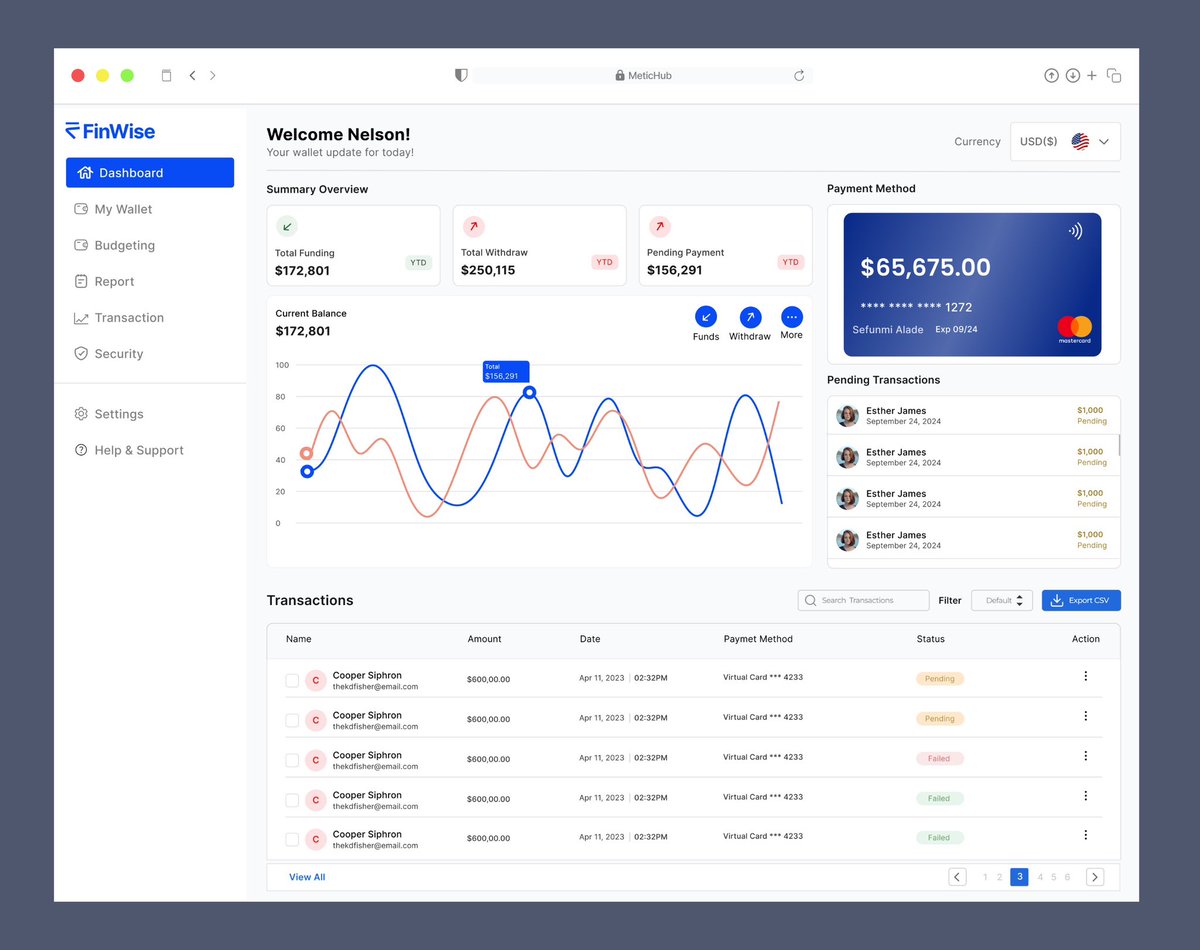Open the Default filter dropdown

[1002, 600]
